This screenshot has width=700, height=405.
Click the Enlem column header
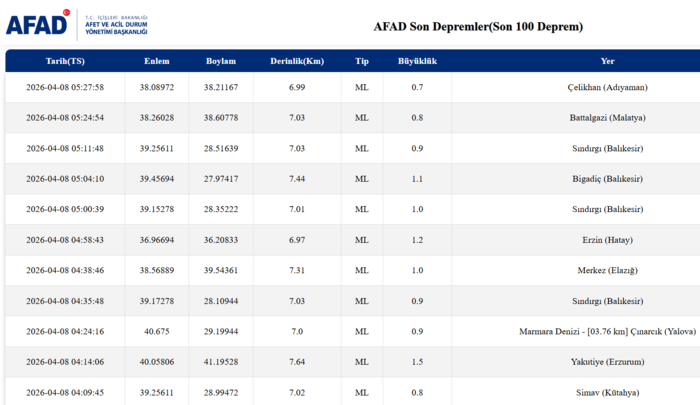[157, 61]
